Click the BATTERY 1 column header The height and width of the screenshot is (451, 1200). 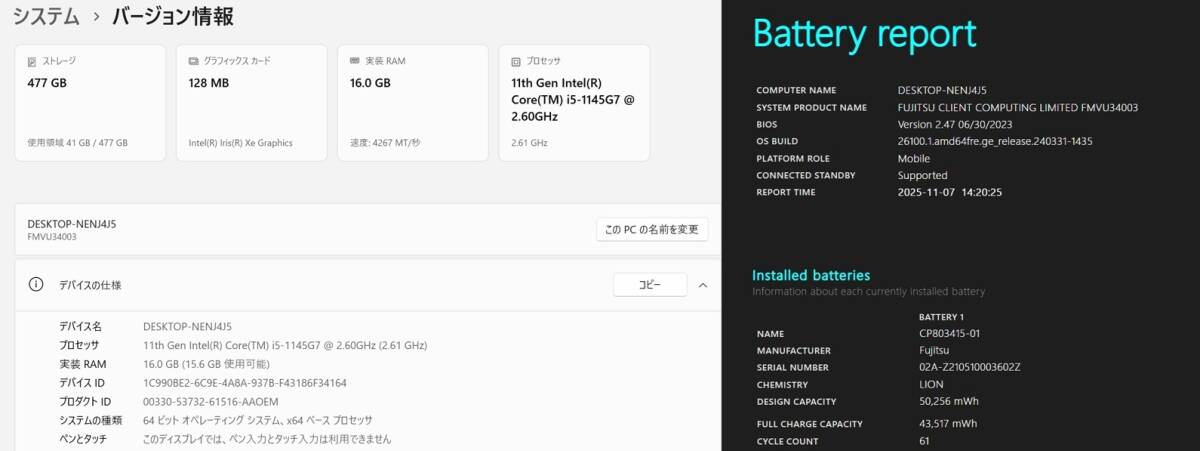(943, 316)
